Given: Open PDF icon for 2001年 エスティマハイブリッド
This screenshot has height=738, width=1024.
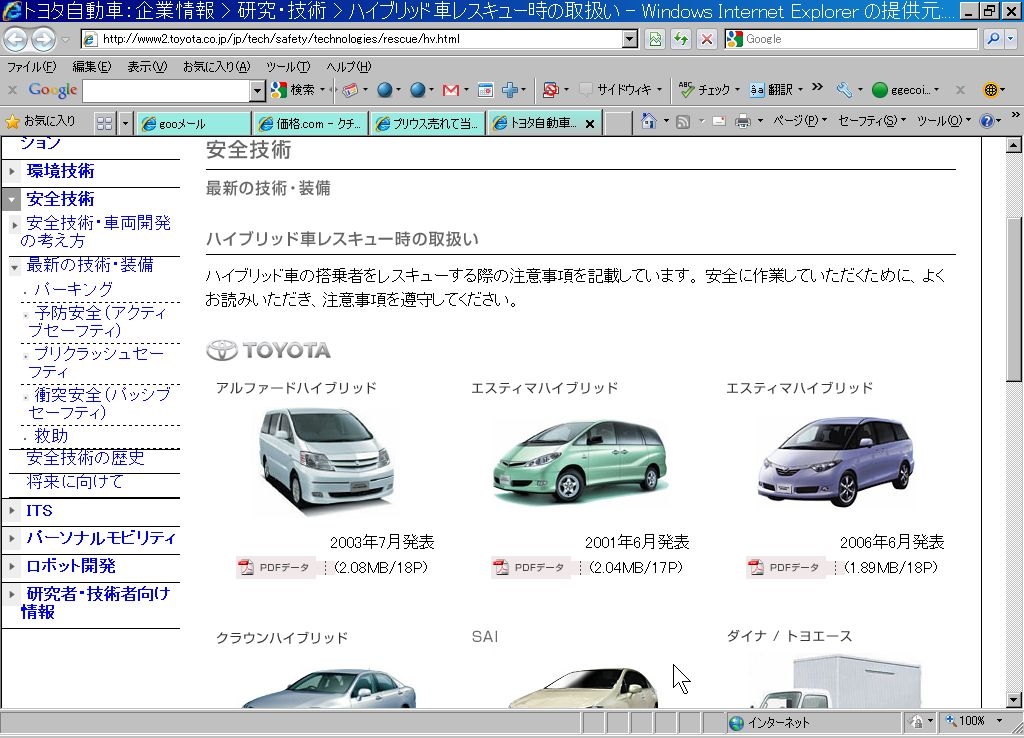Looking at the screenshot, I should [500, 567].
